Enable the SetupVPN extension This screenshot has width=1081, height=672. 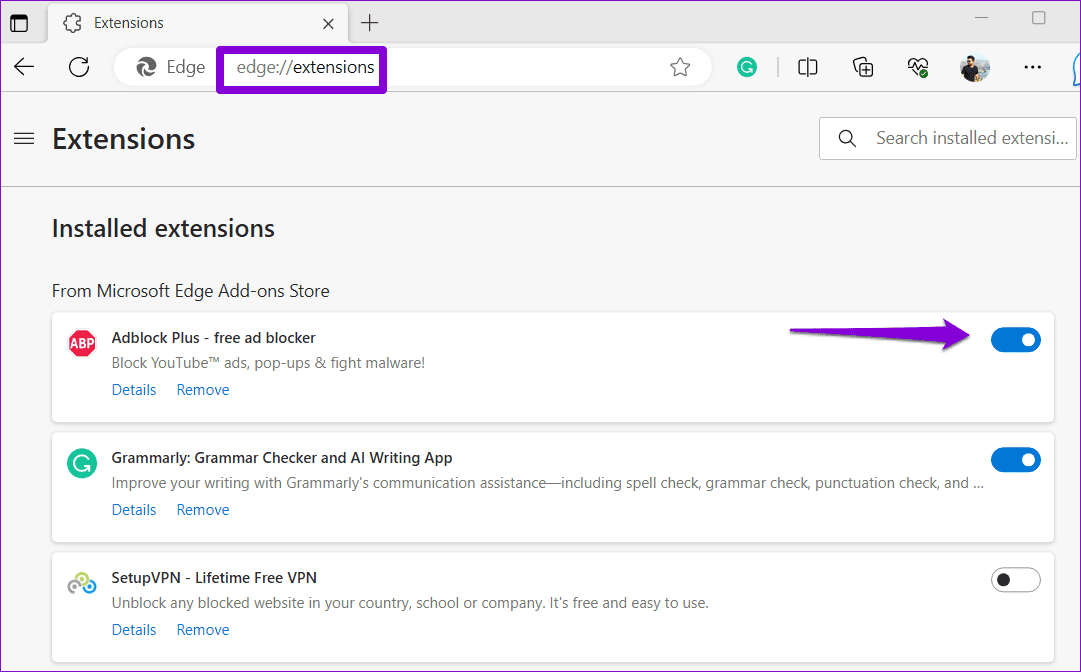tap(1016, 579)
